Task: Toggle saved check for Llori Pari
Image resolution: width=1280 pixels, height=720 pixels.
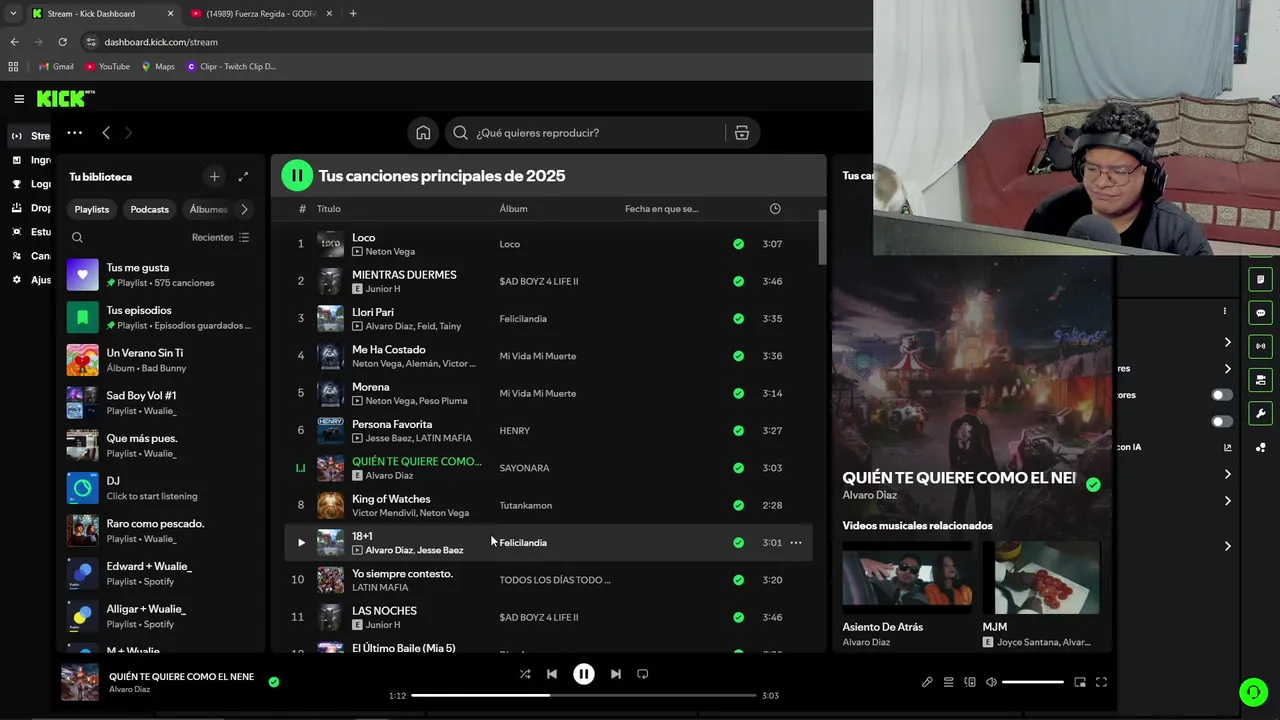Action: click(738, 319)
